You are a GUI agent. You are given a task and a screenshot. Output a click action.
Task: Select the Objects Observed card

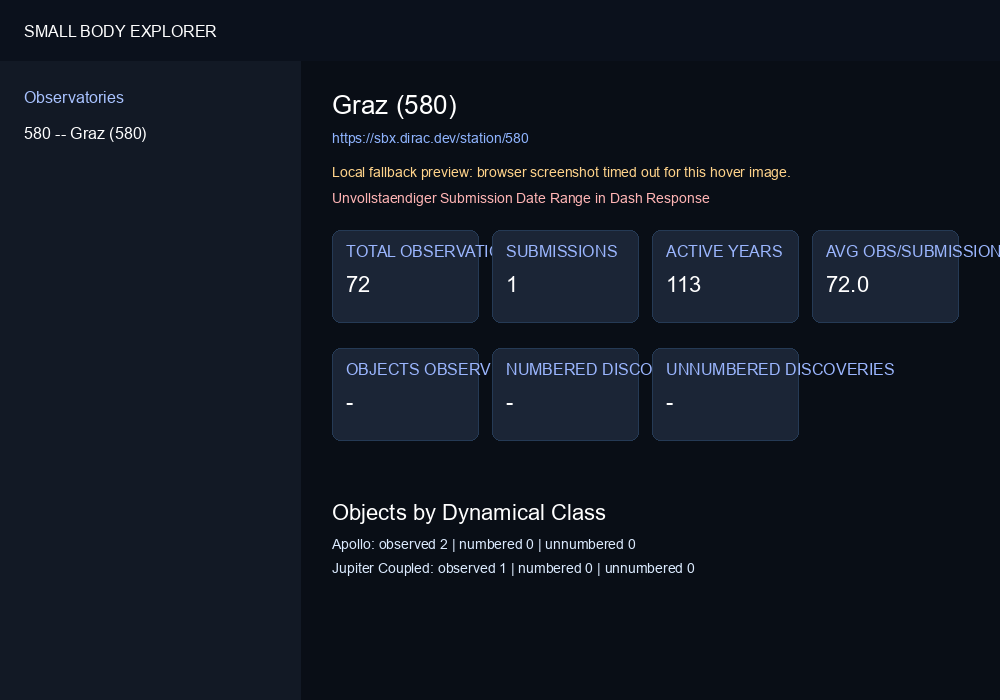tap(406, 395)
